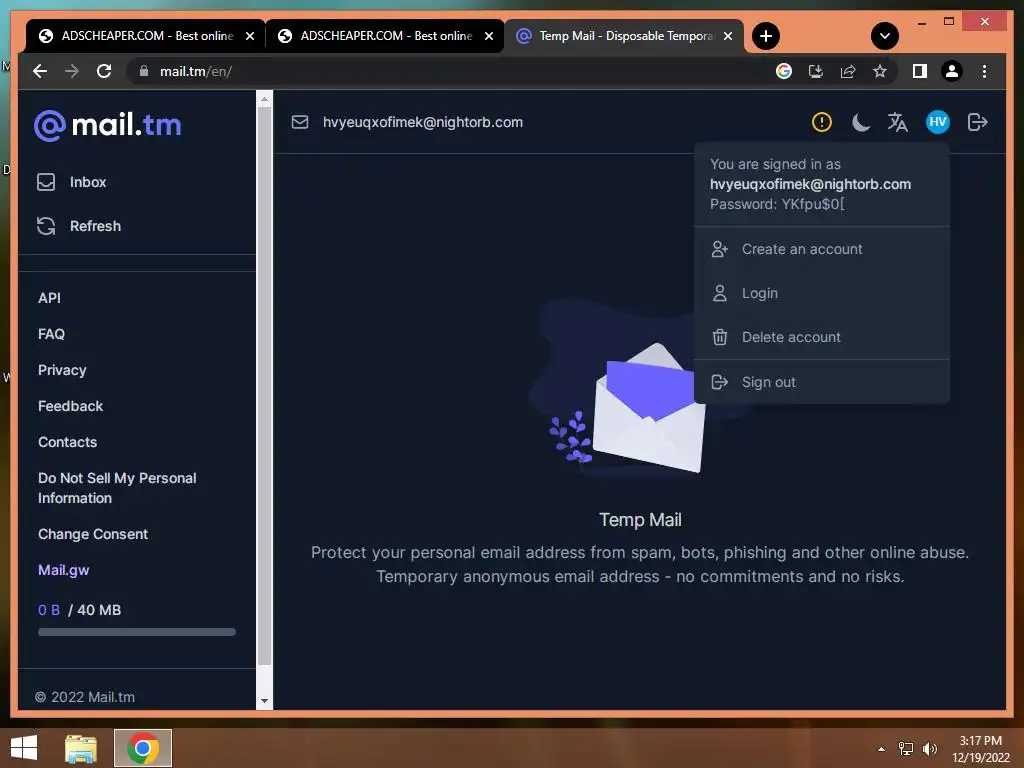Image resolution: width=1024 pixels, height=768 pixels.
Task: View site info via the padlock icon
Action: click(144, 71)
